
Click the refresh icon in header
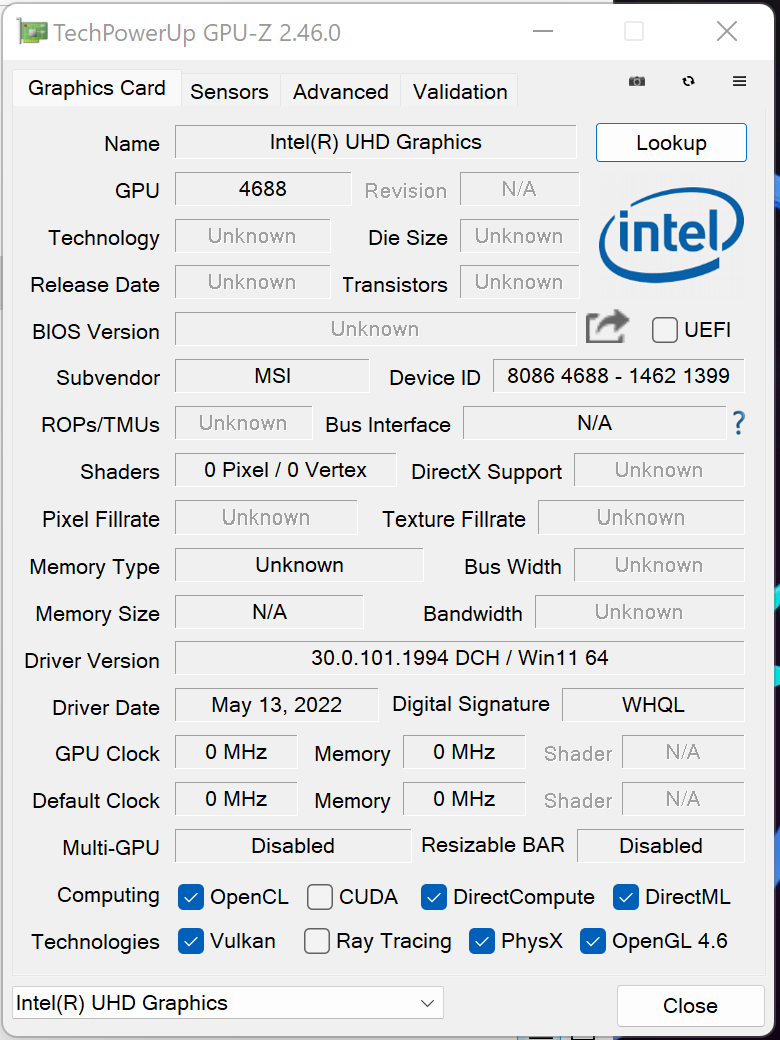pyautogui.click(x=688, y=81)
